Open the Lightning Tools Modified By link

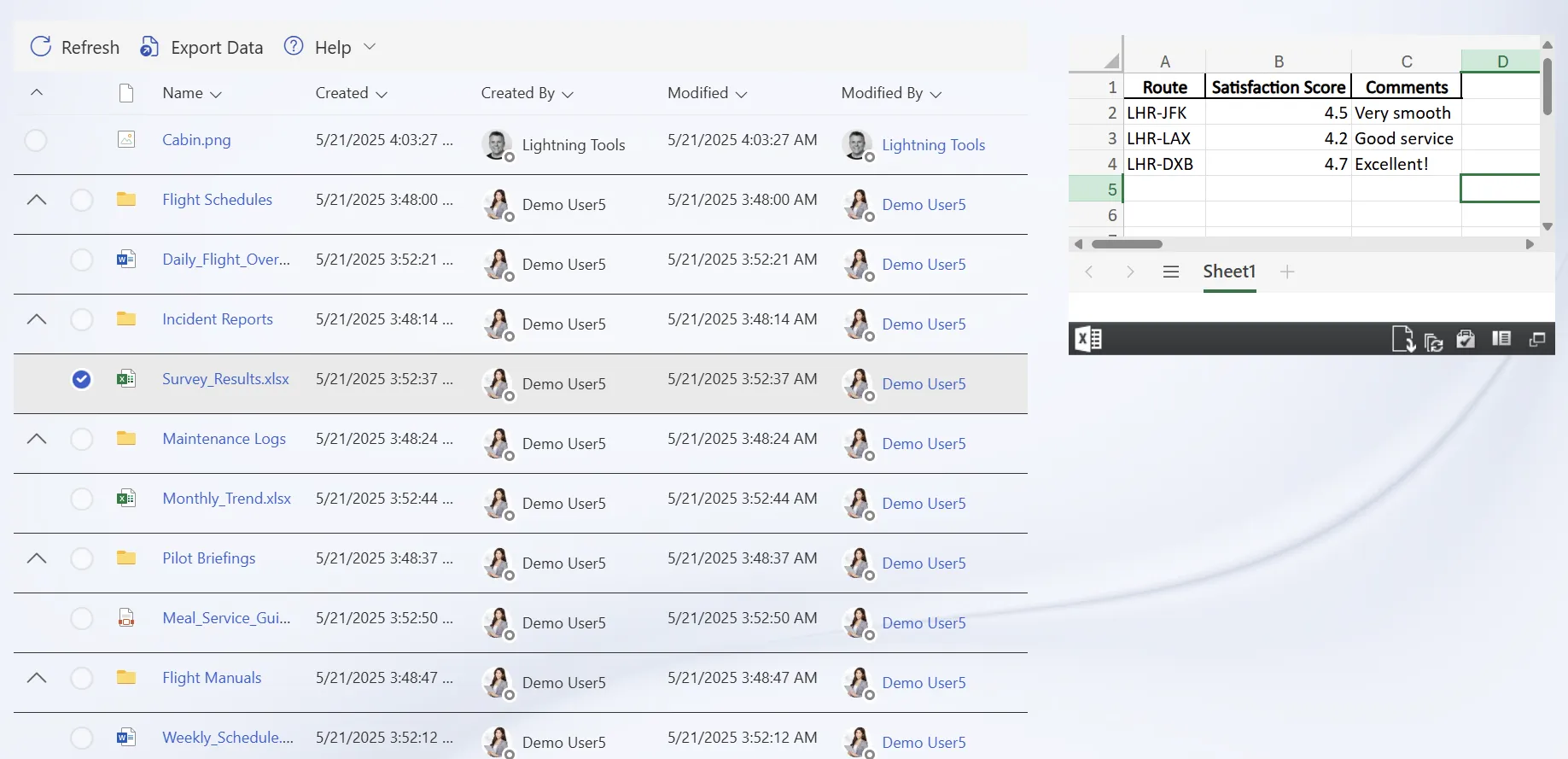click(x=933, y=145)
